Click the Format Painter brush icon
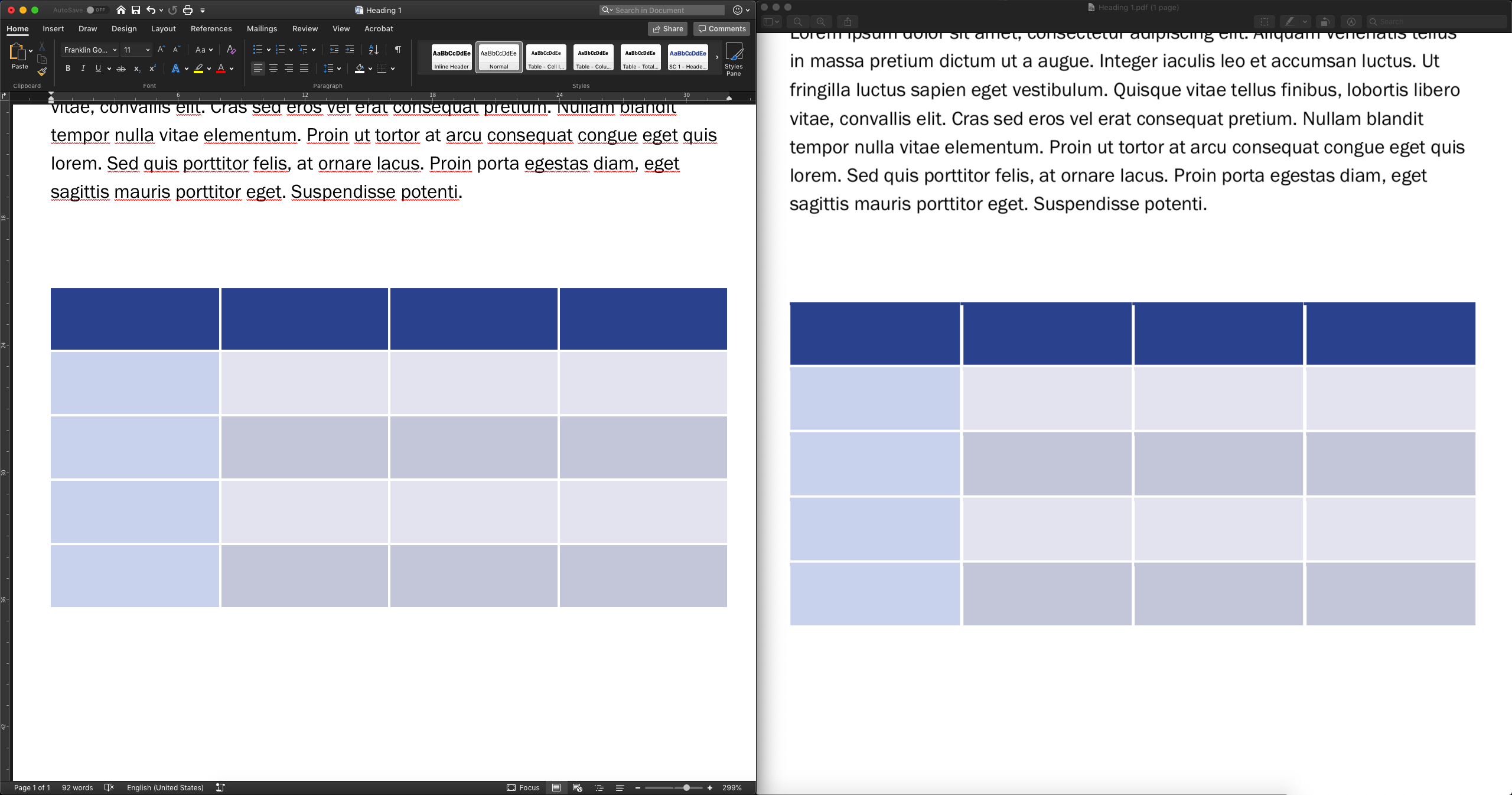Screen dimensions: 1512x795 pos(42,71)
